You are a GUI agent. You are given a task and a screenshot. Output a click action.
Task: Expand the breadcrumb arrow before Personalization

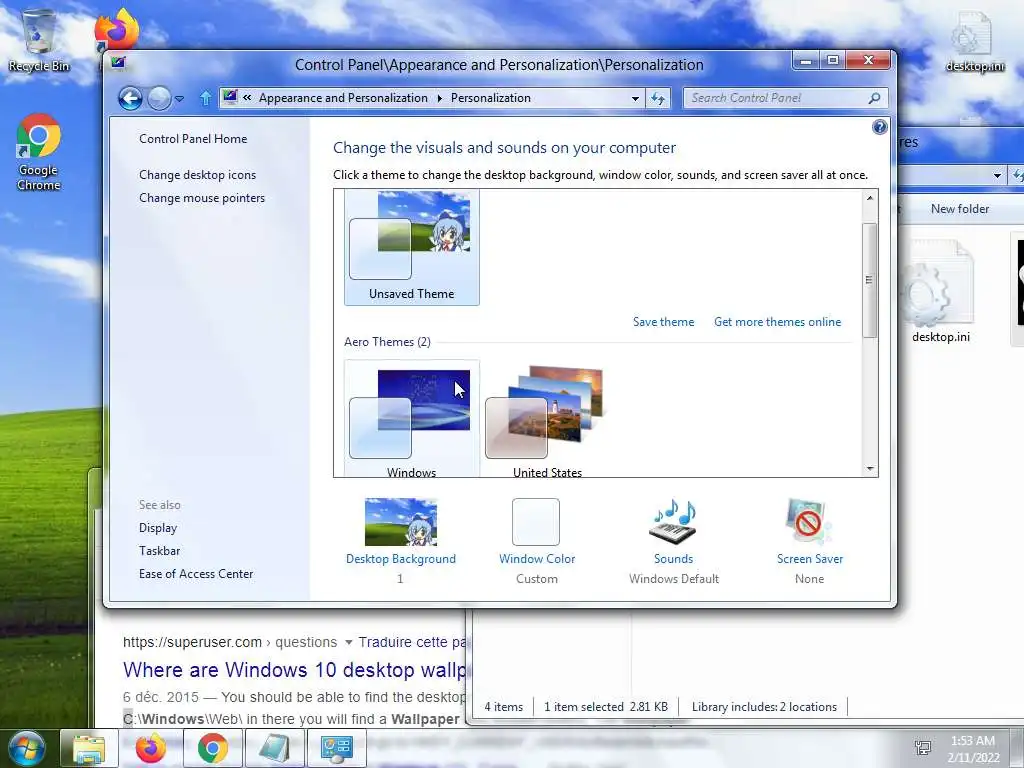[439, 98]
